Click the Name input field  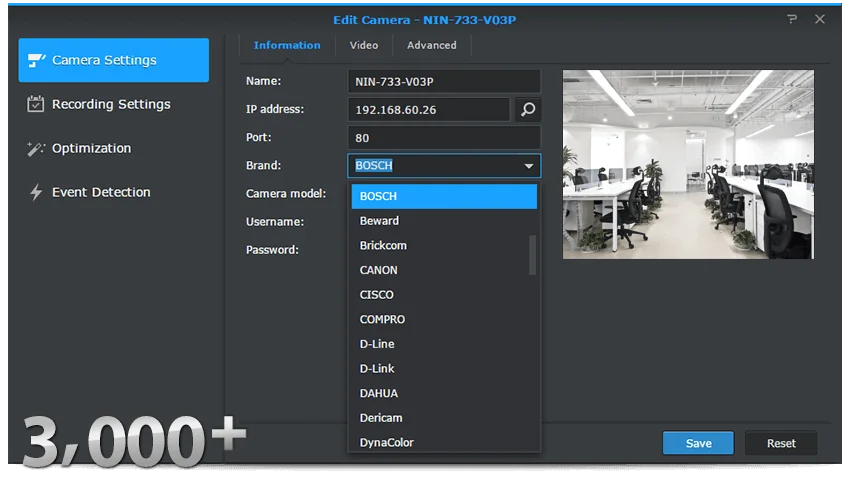[444, 81]
